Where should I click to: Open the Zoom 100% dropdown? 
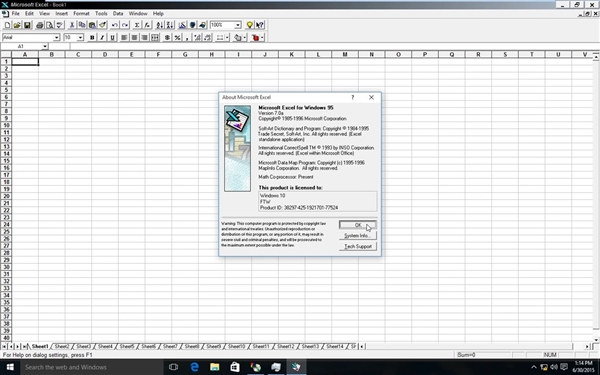pos(238,25)
